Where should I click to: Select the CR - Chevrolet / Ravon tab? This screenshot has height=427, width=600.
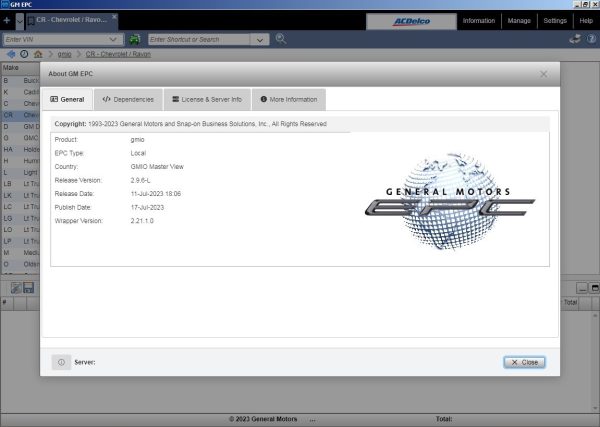71,20
